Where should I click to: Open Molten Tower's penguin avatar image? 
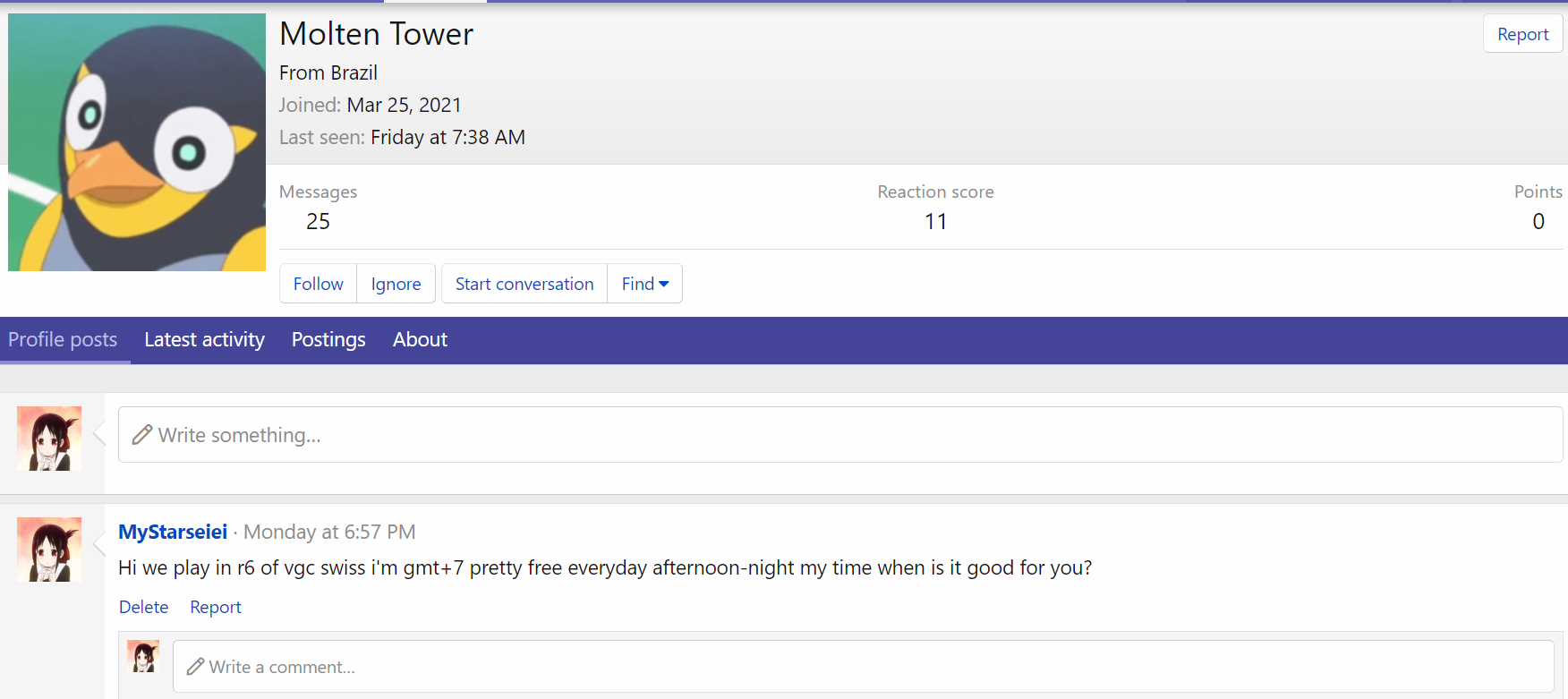[137, 142]
